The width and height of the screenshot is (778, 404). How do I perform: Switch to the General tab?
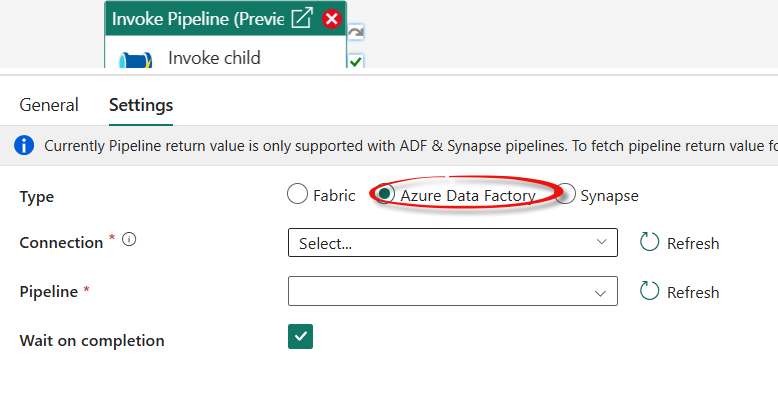point(49,105)
